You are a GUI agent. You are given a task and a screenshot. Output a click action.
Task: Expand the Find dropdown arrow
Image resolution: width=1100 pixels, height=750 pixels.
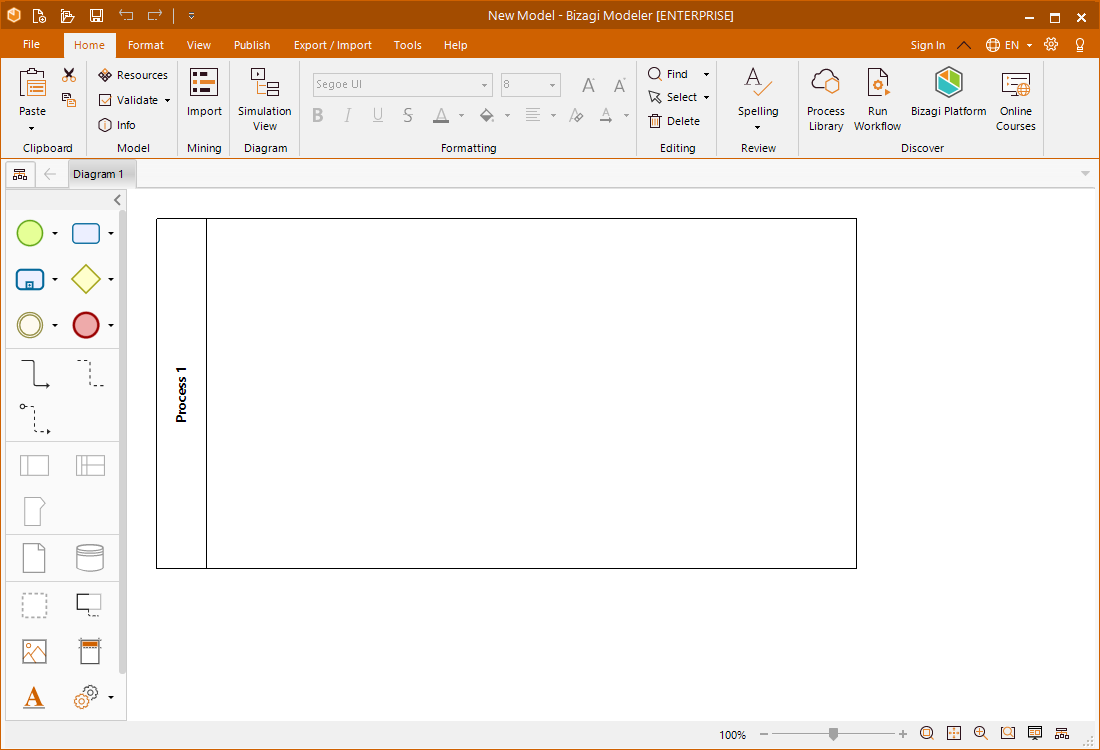(x=706, y=74)
